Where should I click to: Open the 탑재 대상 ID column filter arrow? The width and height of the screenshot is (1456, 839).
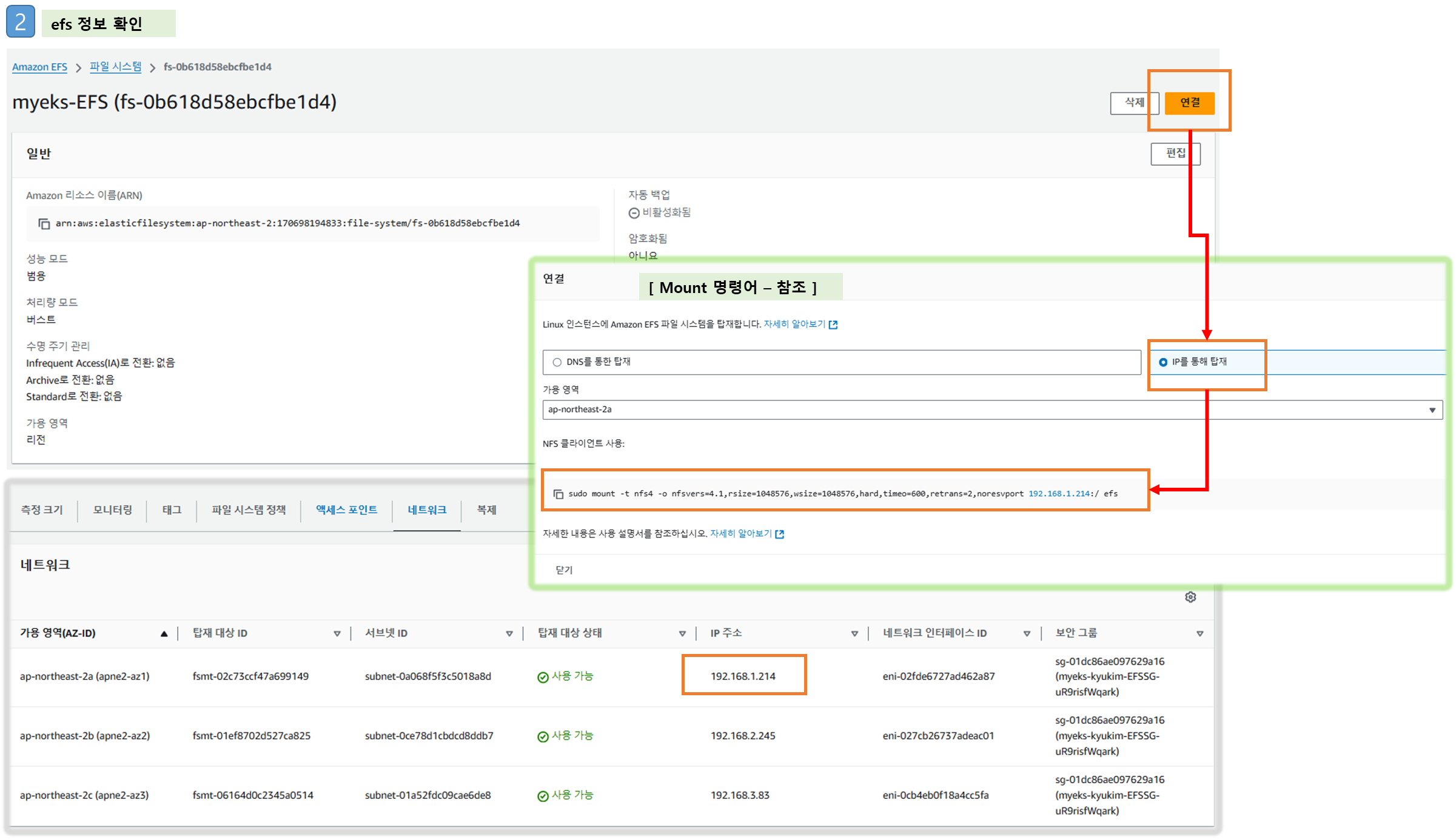click(x=337, y=634)
